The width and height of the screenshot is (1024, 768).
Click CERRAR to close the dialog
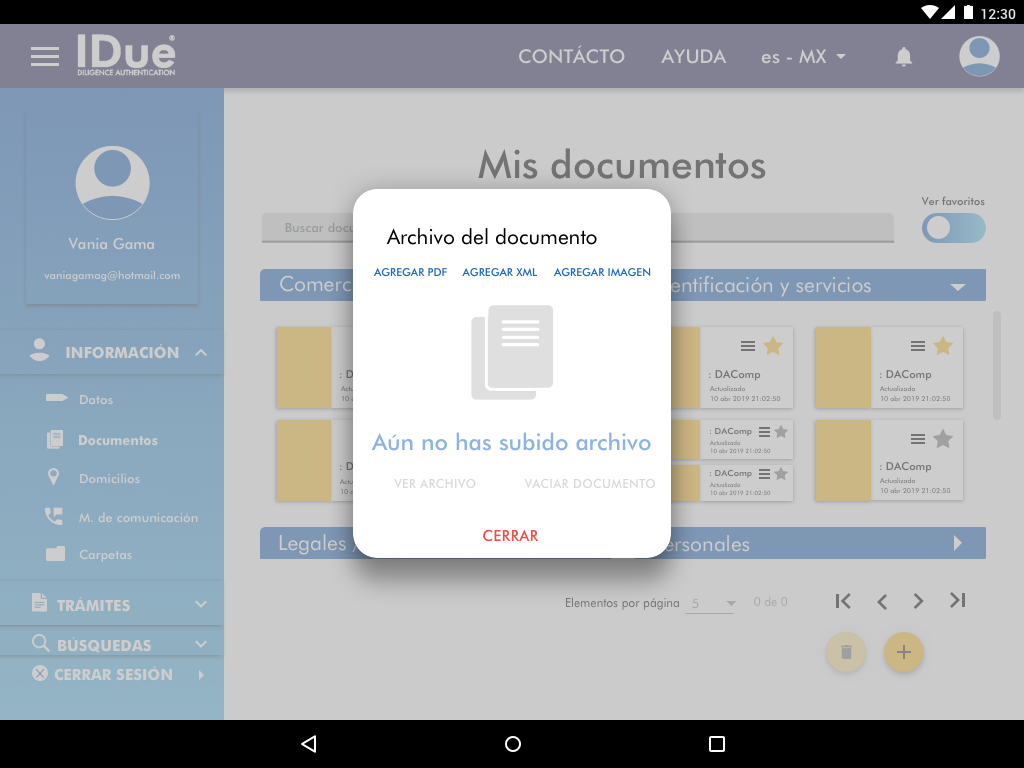tap(510, 536)
